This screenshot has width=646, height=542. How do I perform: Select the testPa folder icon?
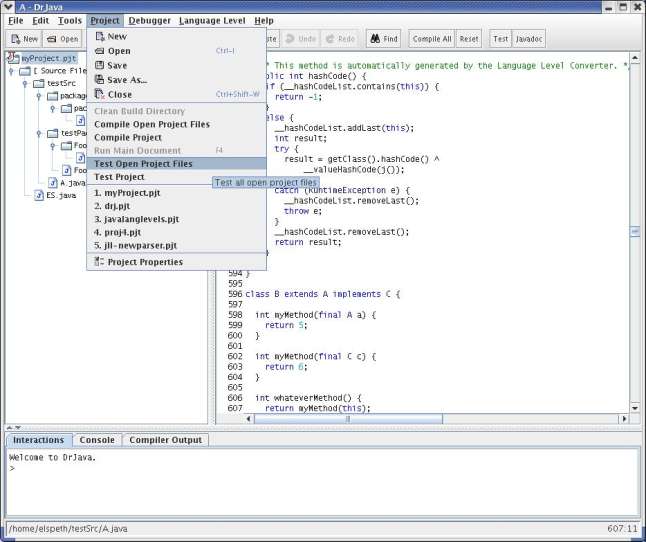click(x=52, y=133)
